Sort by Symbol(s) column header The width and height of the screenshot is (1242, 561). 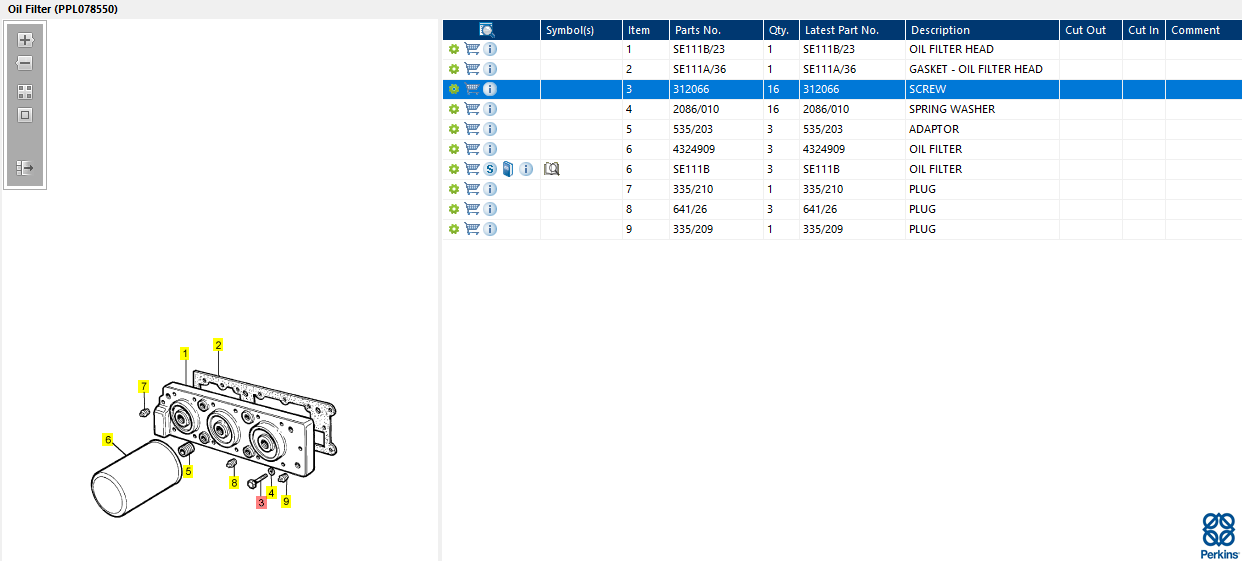[581, 30]
